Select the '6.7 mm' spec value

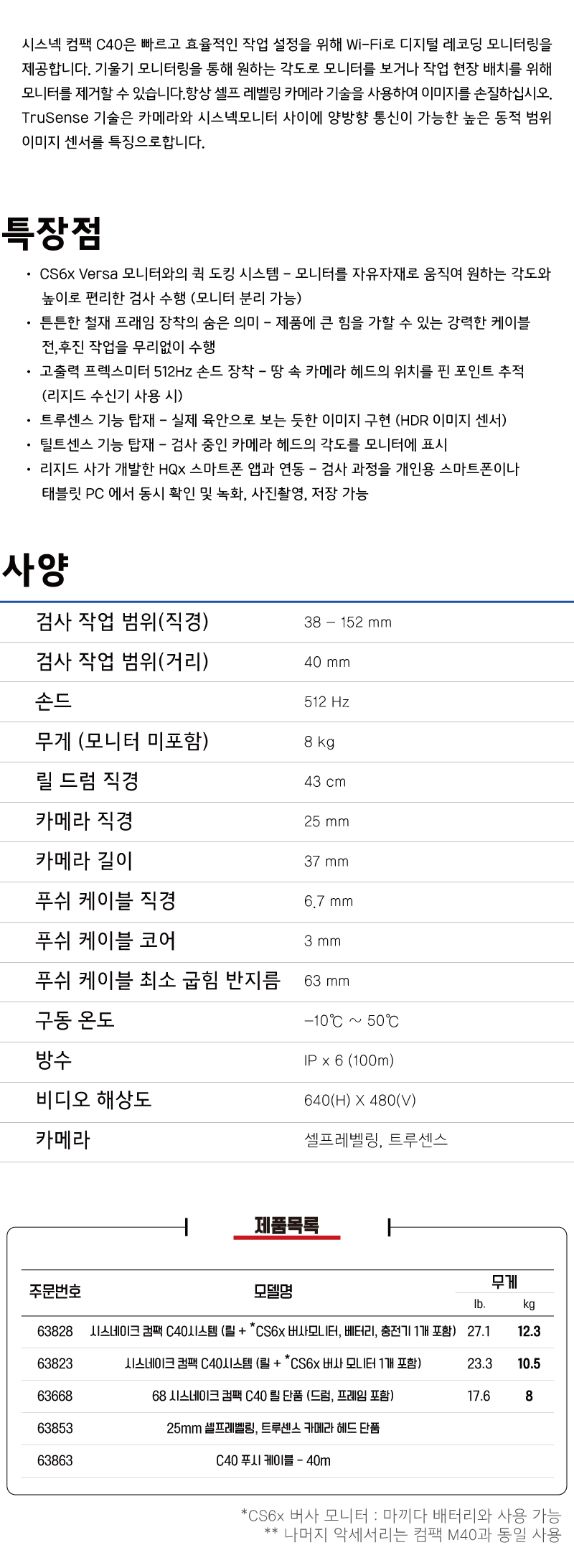click(329, 901)
